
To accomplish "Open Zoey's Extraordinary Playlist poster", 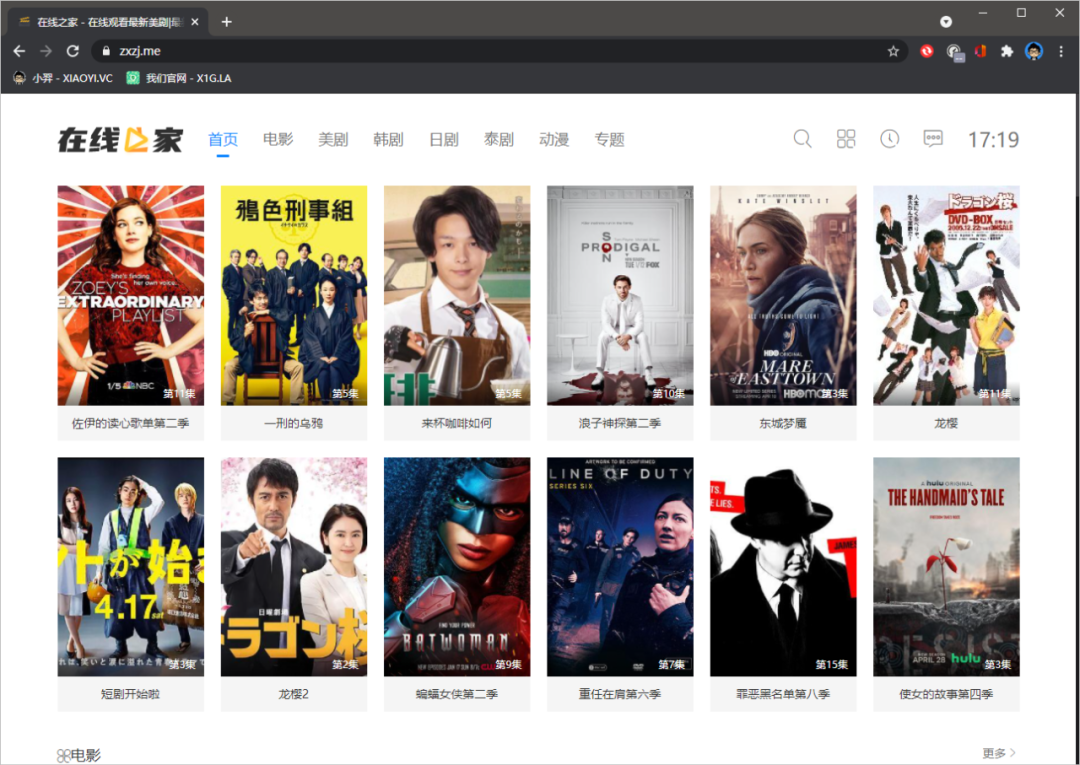I will pyautogui.click(x=131, y=295).
